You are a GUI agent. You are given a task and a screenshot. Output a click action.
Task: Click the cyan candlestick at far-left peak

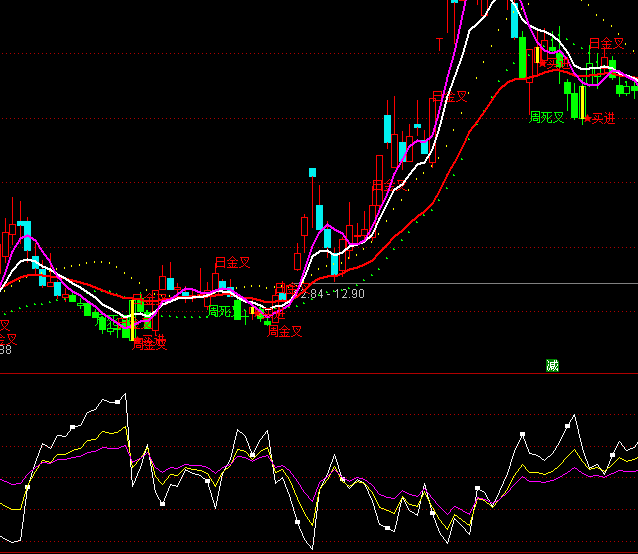click(24, 227)
